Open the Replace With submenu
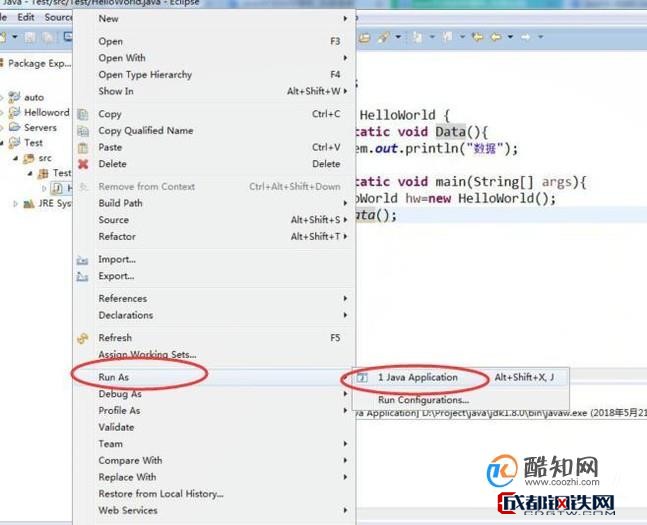The image size is (647, 525). (215, 477)
